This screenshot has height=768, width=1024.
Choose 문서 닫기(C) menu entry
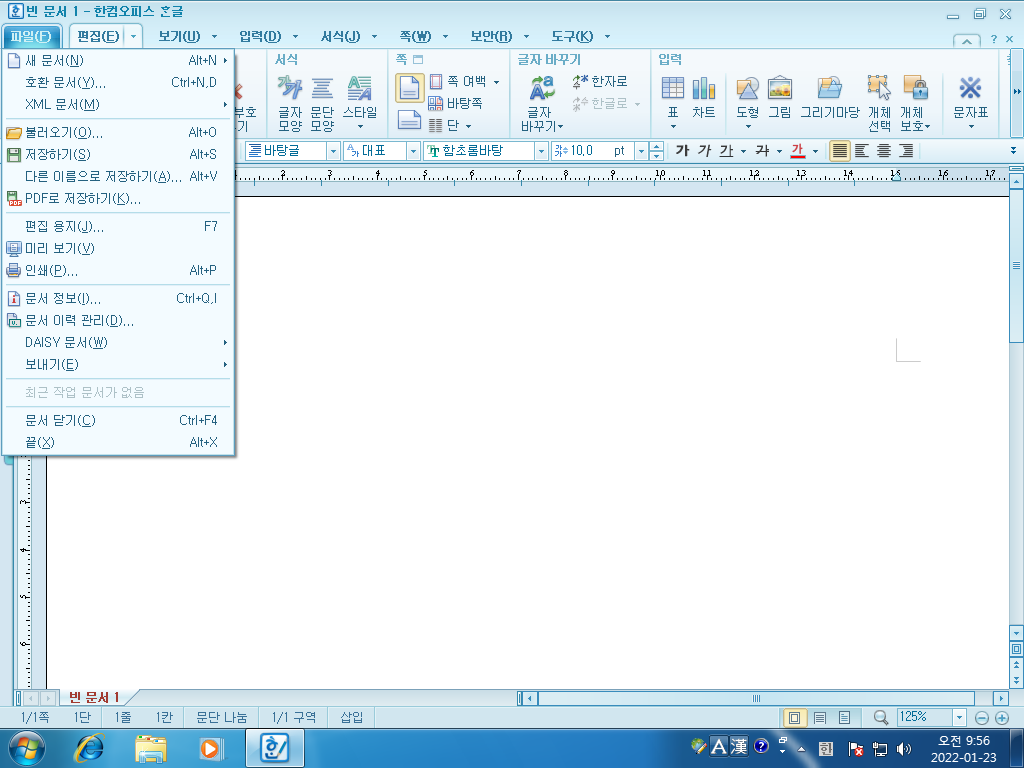click(x=118, y=421)
